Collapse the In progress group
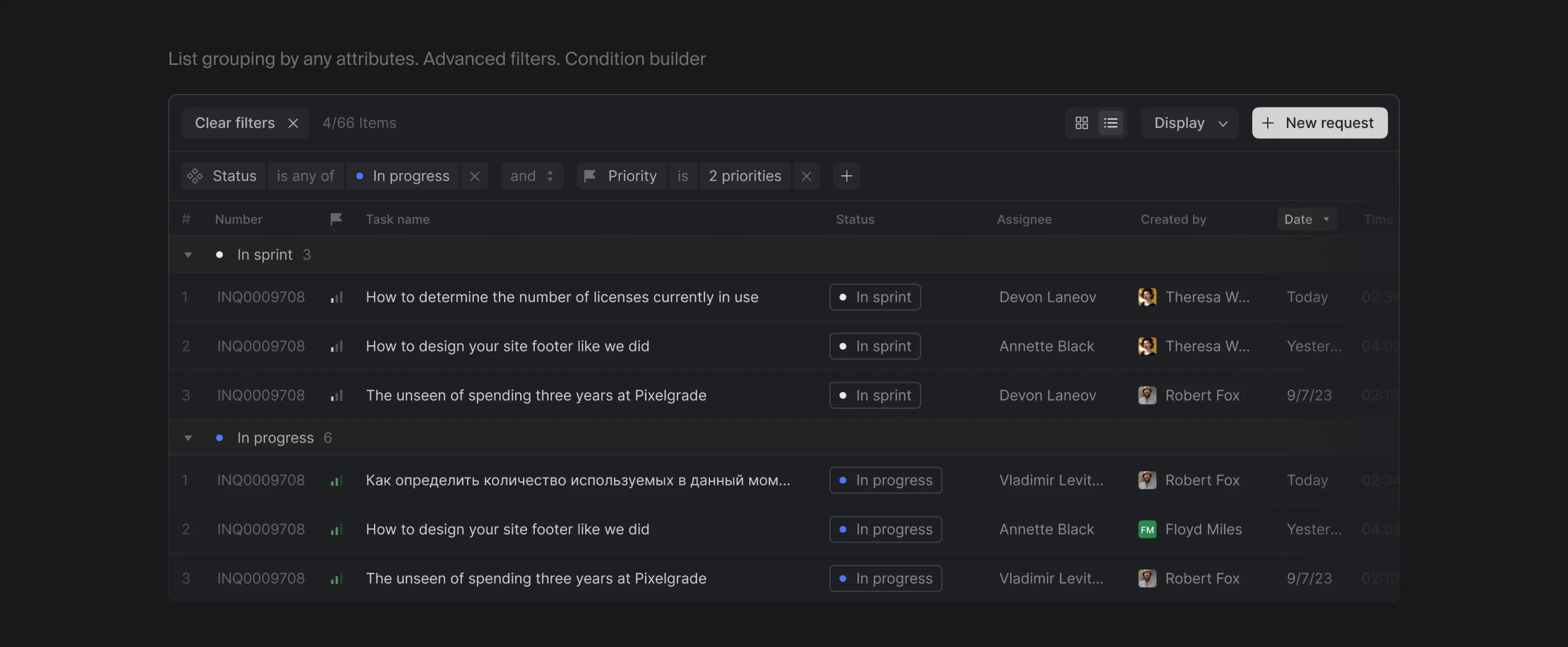The image size is (1568, 647). 188,438
